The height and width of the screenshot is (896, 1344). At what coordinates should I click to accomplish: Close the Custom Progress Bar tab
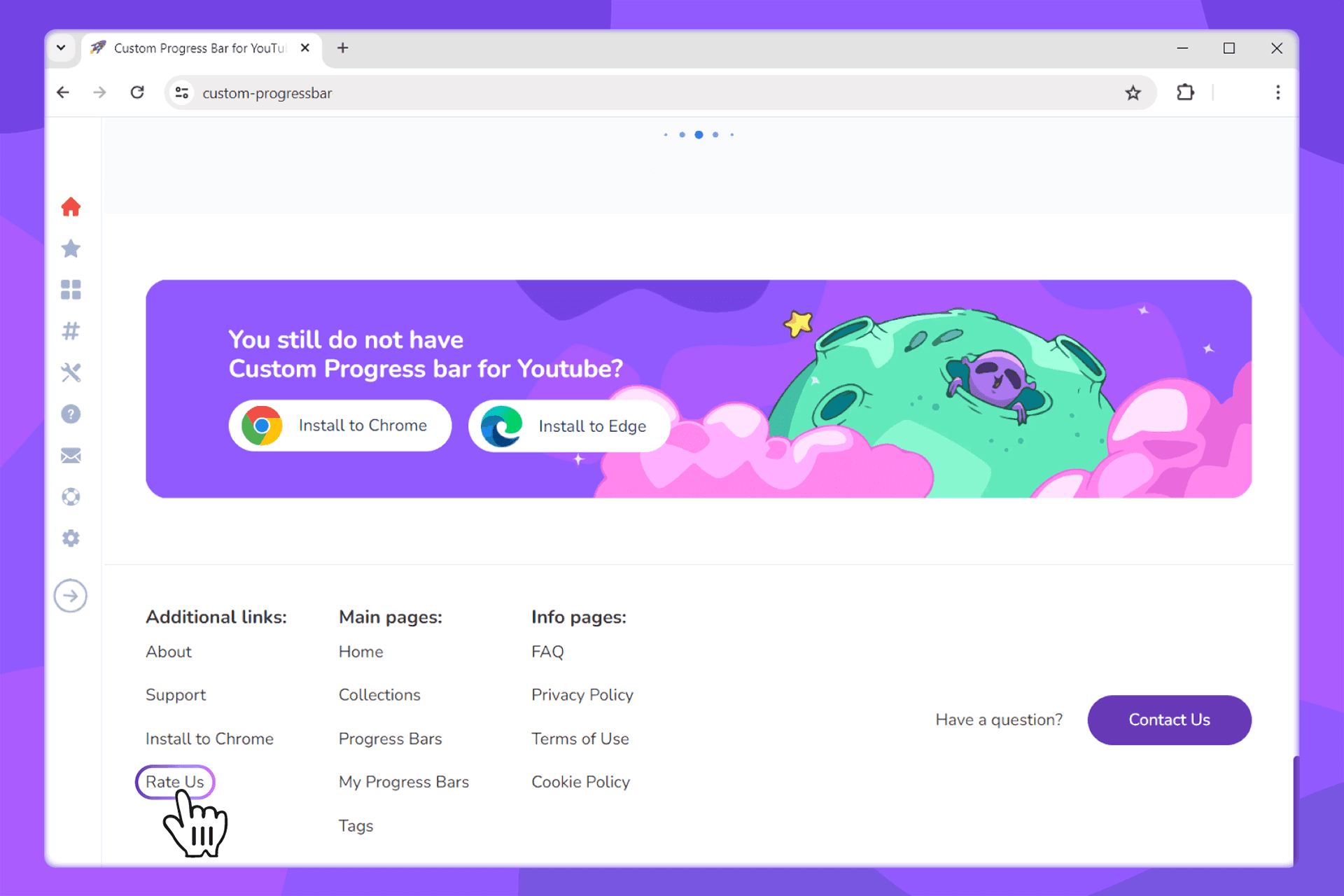coord(305,48)
